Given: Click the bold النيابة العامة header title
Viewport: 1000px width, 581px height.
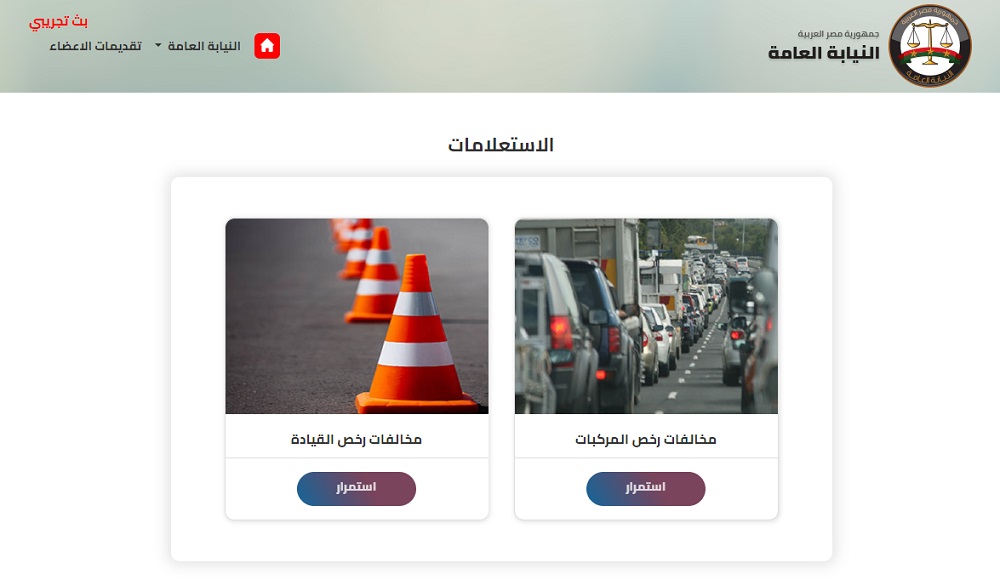Looking at the screenshot, I should tap(823, 52).
